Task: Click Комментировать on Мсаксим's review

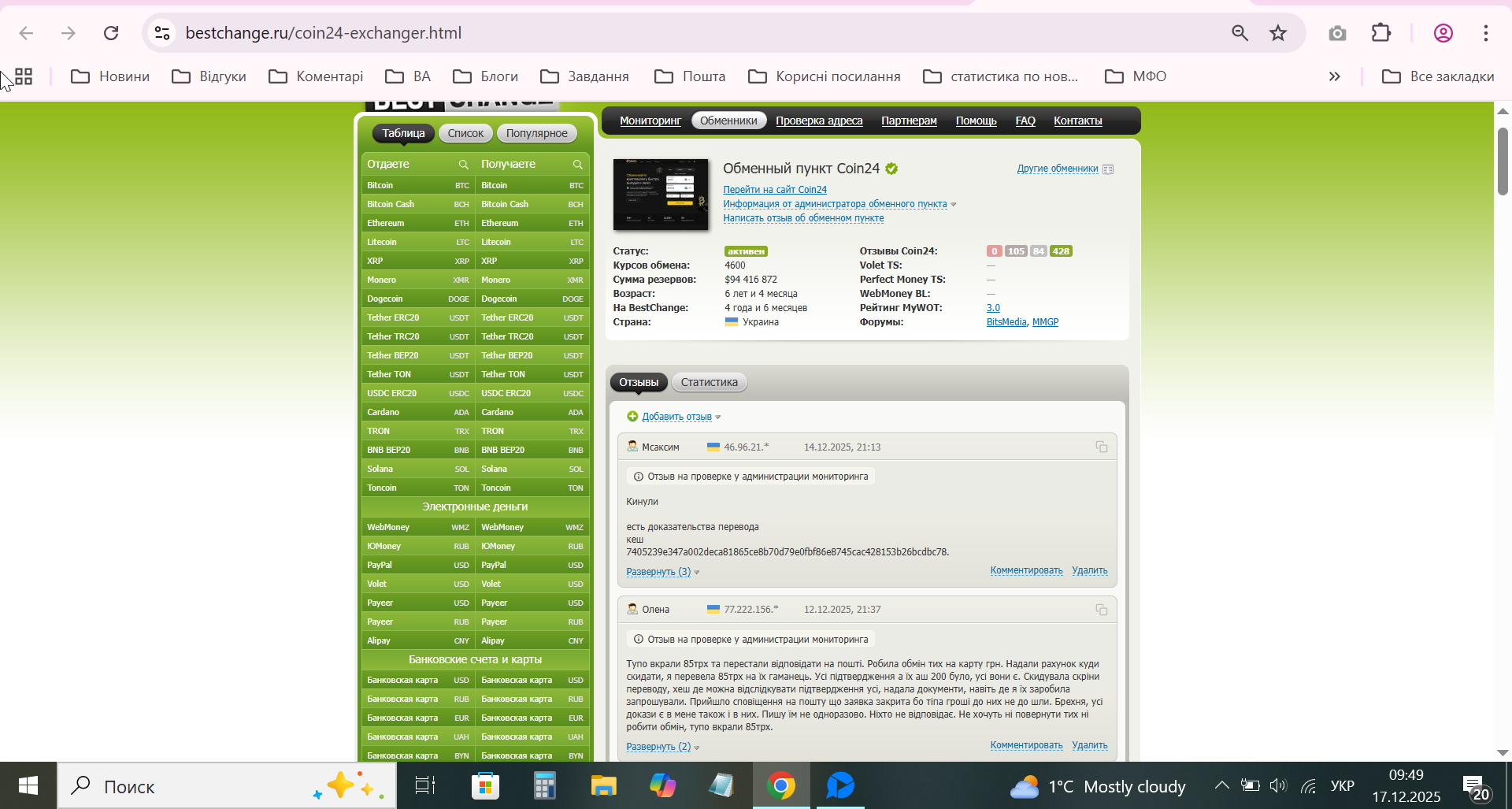Action: 1026,570
